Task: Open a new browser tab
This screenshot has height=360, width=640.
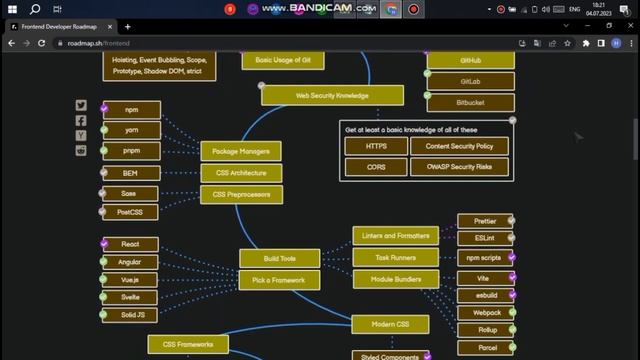Action: tap(128, 27)
